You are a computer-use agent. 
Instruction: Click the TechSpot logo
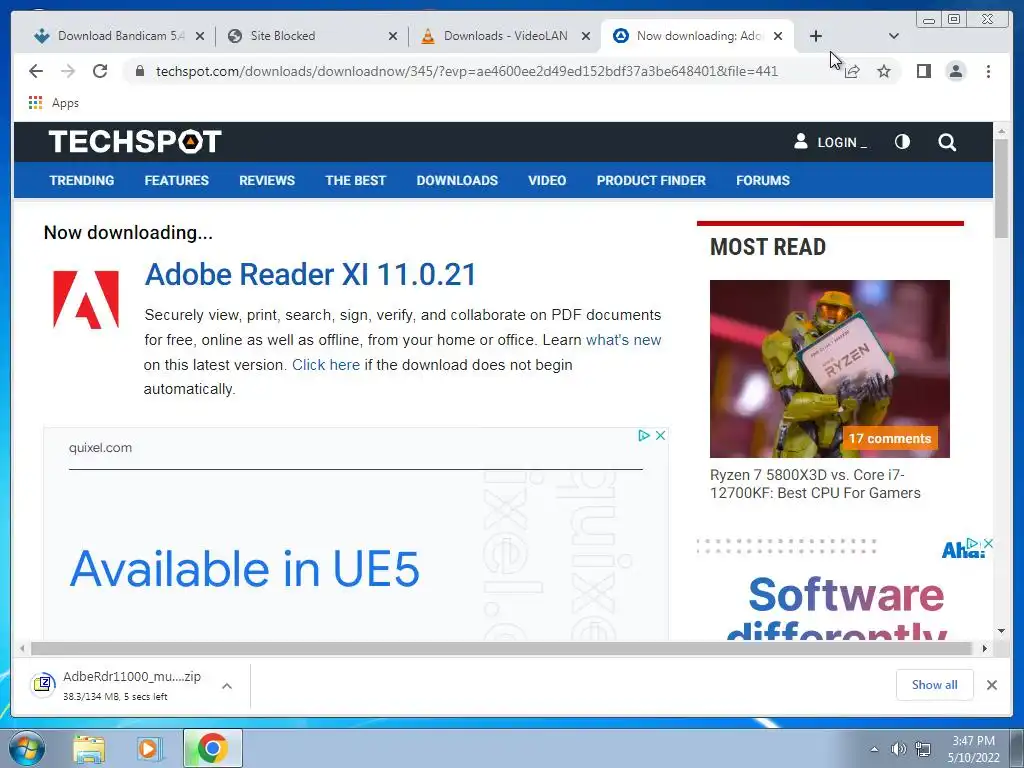pos(135,142)
